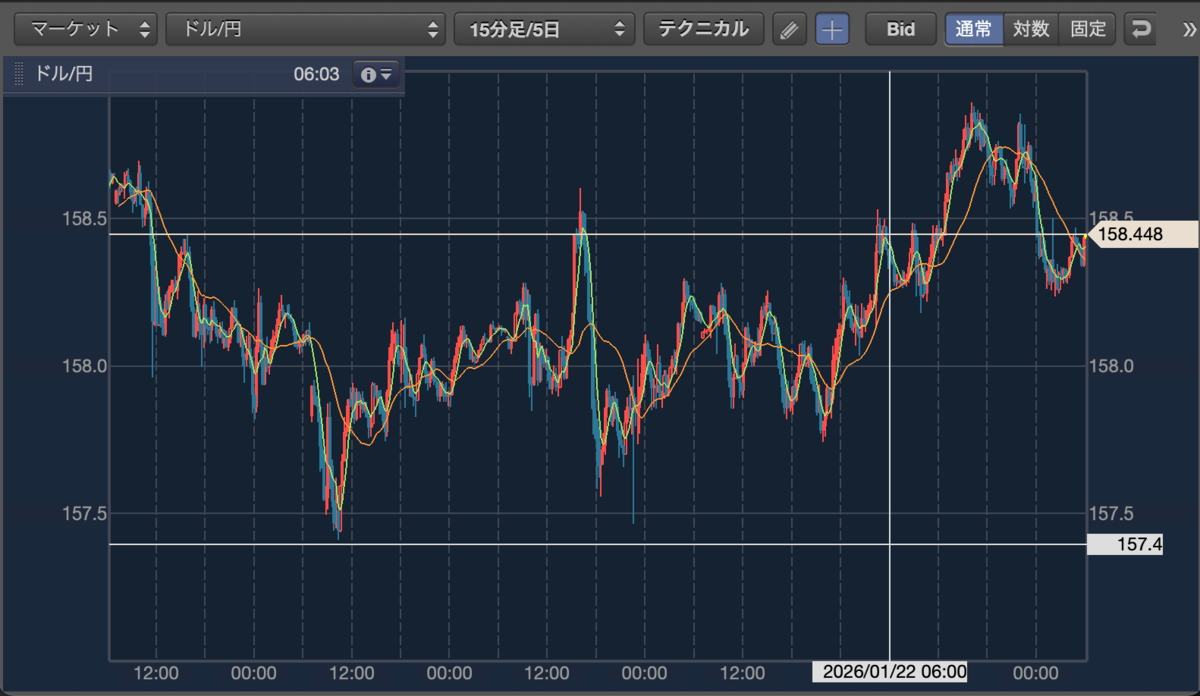The height and width of the screenshot is (696, 1200).
Task: Select the pencil drawing tool
Action: point(789,29)
